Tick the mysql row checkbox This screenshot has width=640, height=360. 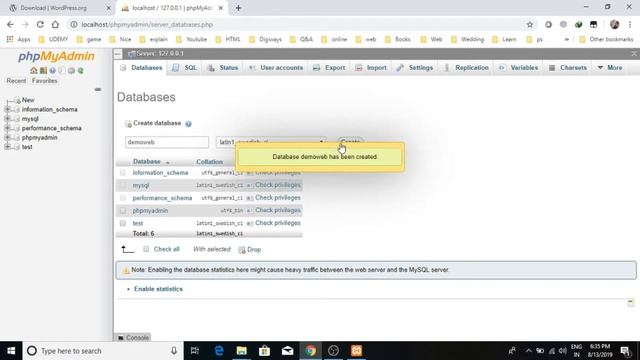(123, 185)
